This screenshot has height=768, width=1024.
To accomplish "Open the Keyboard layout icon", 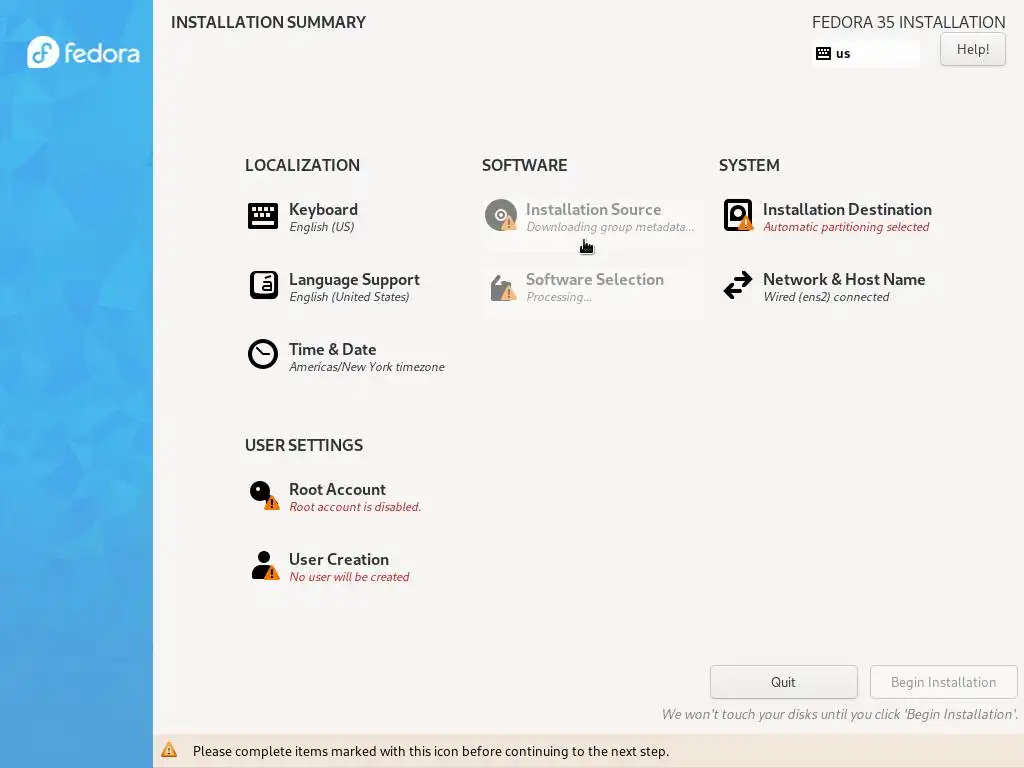I will point(263,216).
